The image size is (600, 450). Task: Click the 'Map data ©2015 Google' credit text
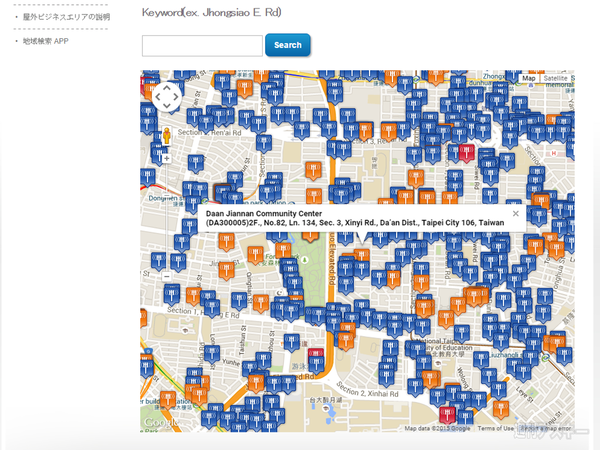(438, 428)
